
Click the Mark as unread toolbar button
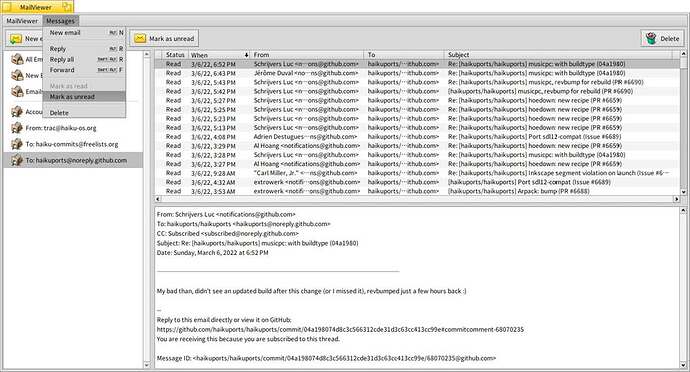164,39
